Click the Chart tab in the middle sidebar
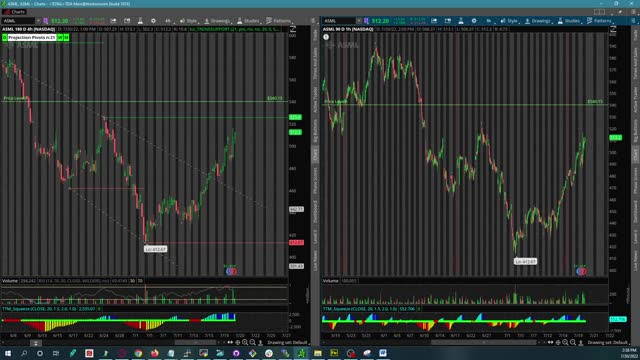This screenshot has height=360, width=640. (x=315, y=155)
